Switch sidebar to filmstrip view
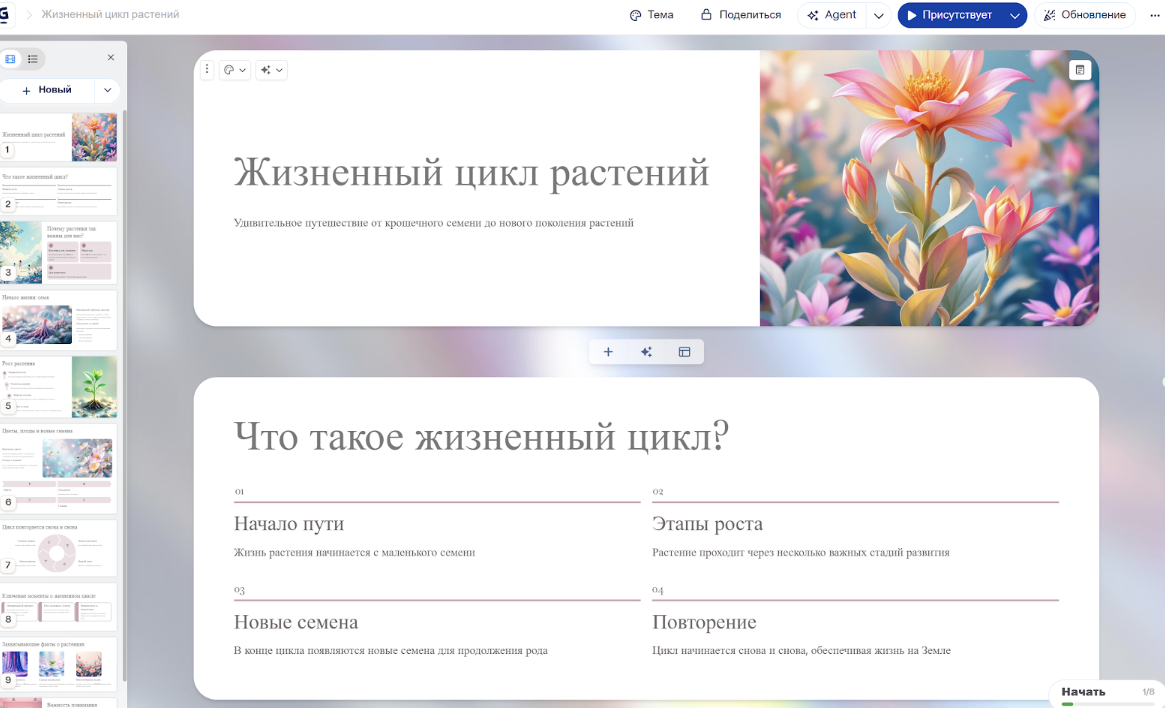1165x708 pixels. click(x=11, y=59)
